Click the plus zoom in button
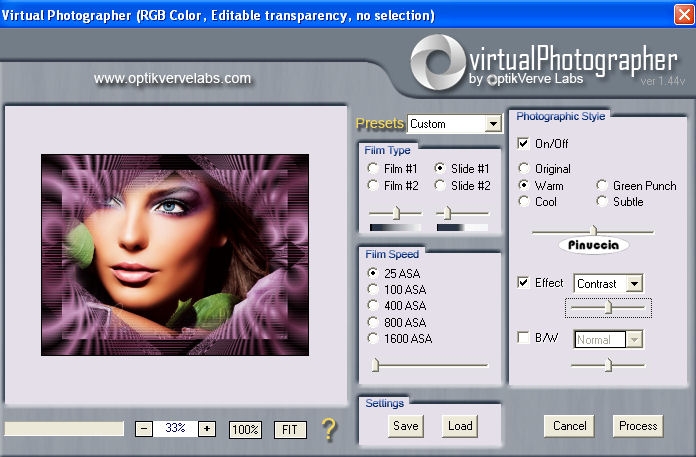 (x=207, y=429)
